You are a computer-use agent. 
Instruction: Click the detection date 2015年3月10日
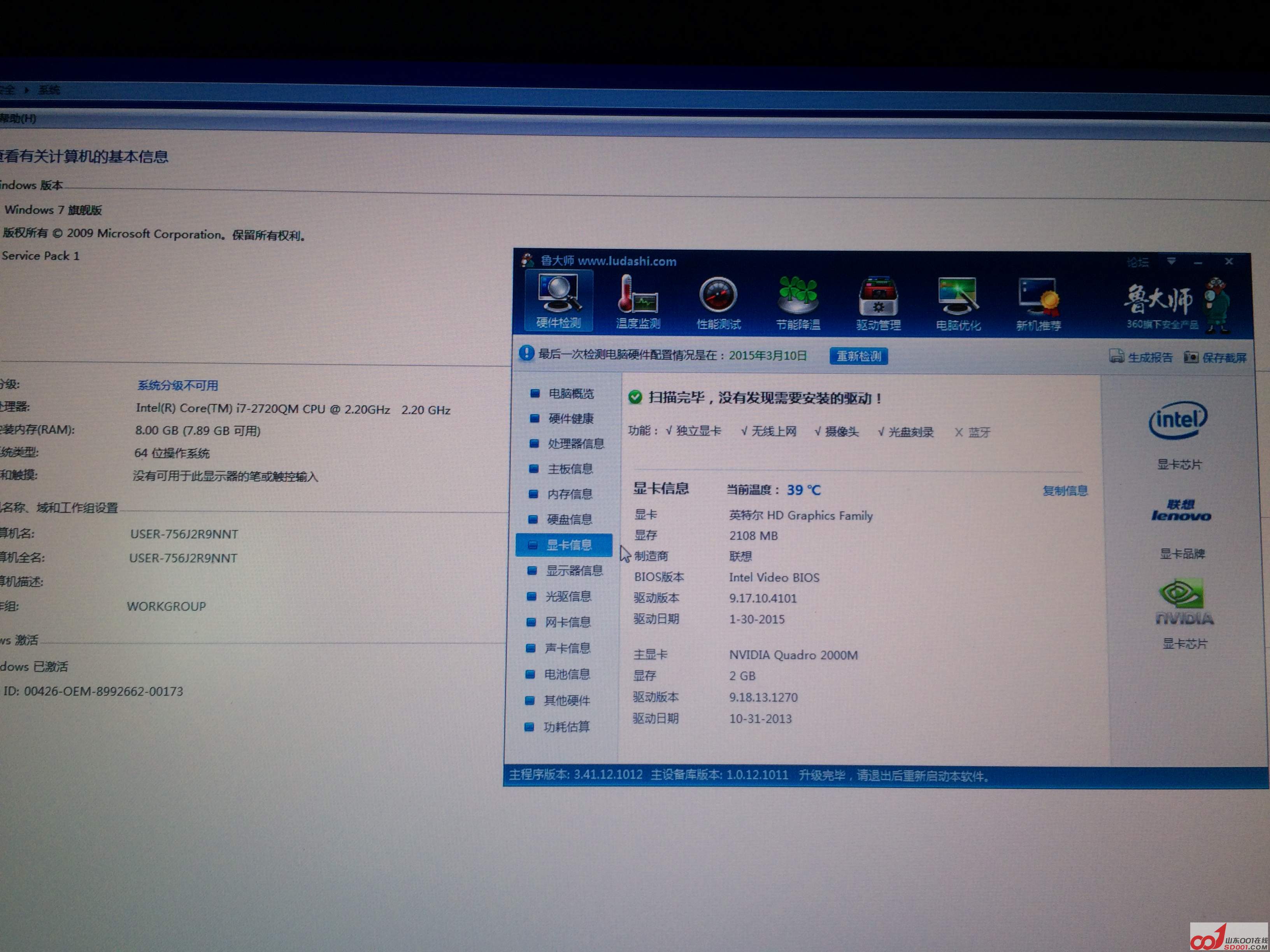(768, 355)
